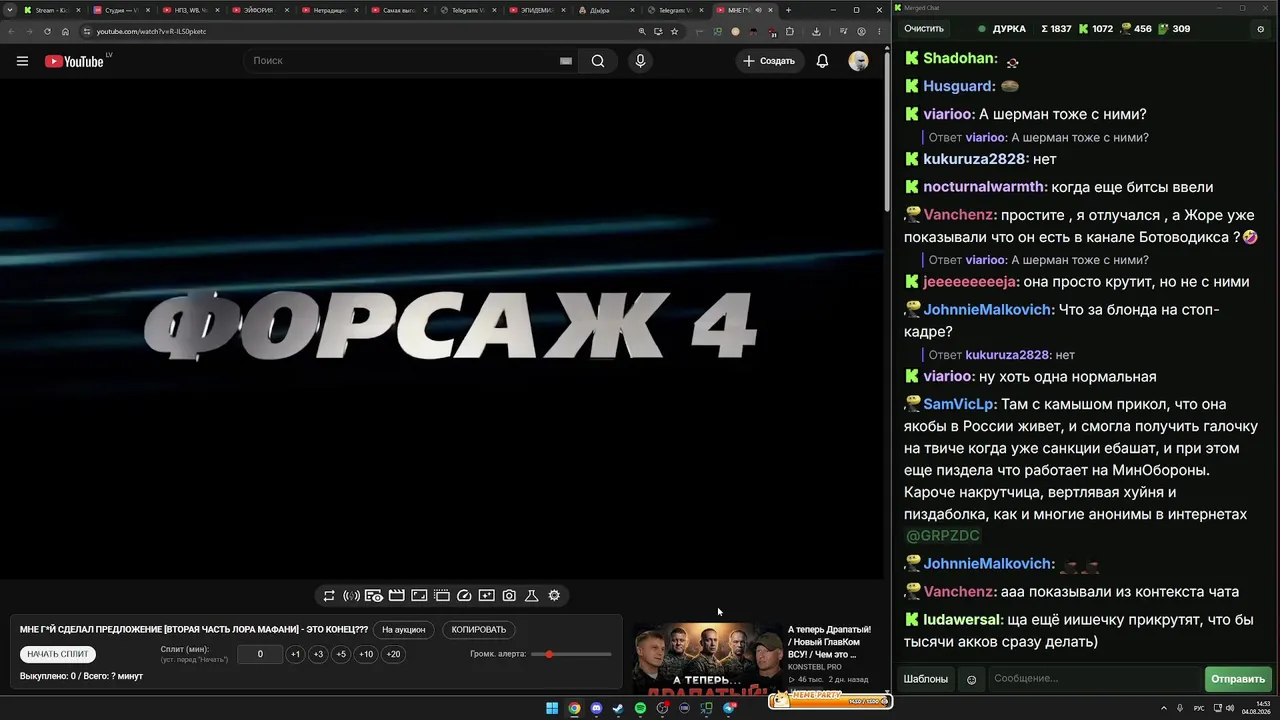Image resolution: width=1280 pixels, height=720 pixels.
Task: Click the flask experiments icon
Action: point(531,596)
